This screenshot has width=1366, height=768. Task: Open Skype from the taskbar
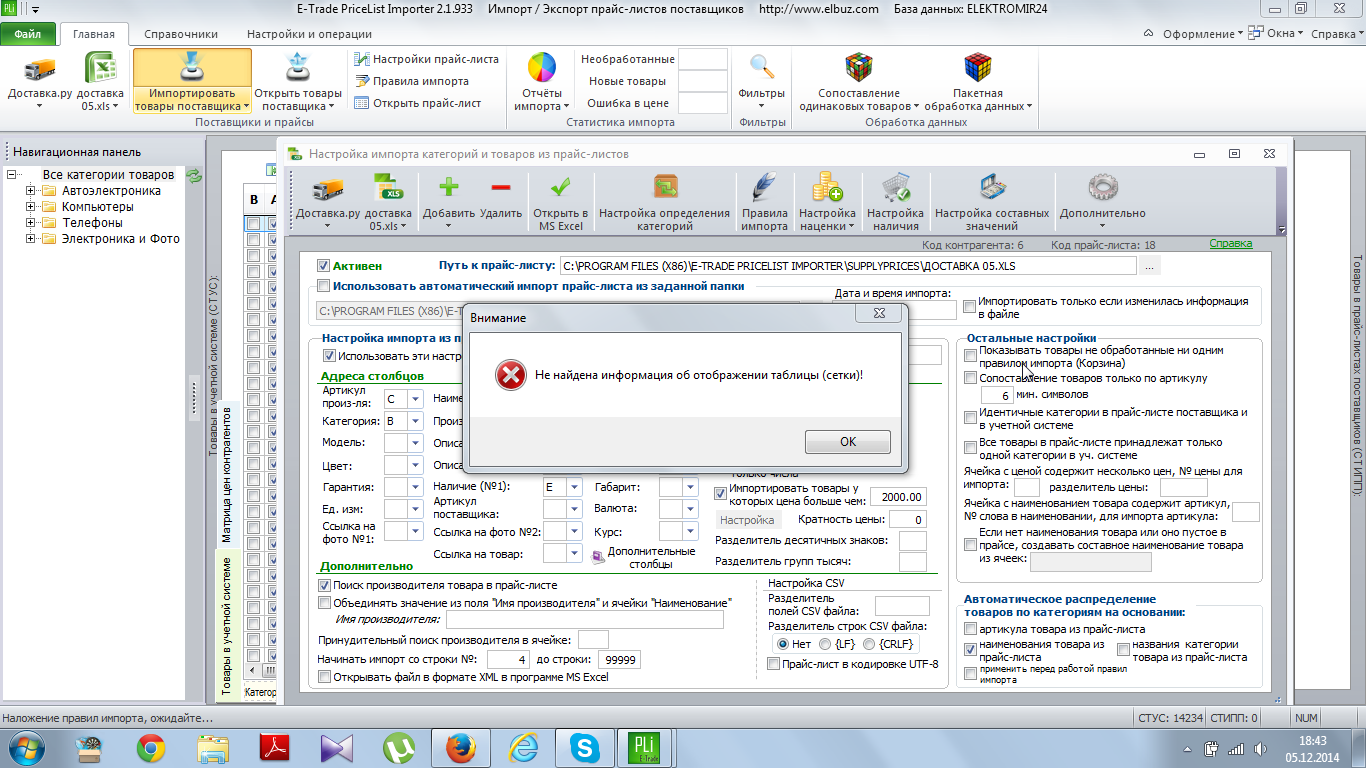584,747
